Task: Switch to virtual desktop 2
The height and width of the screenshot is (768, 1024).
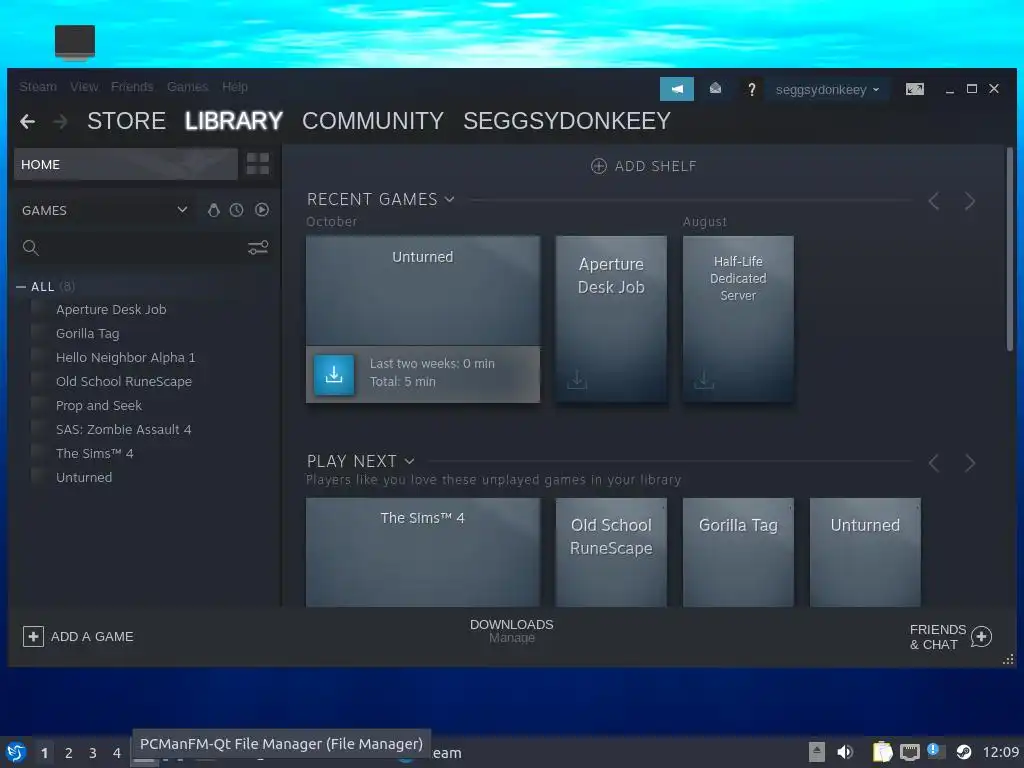Action: tap(69, 753)
